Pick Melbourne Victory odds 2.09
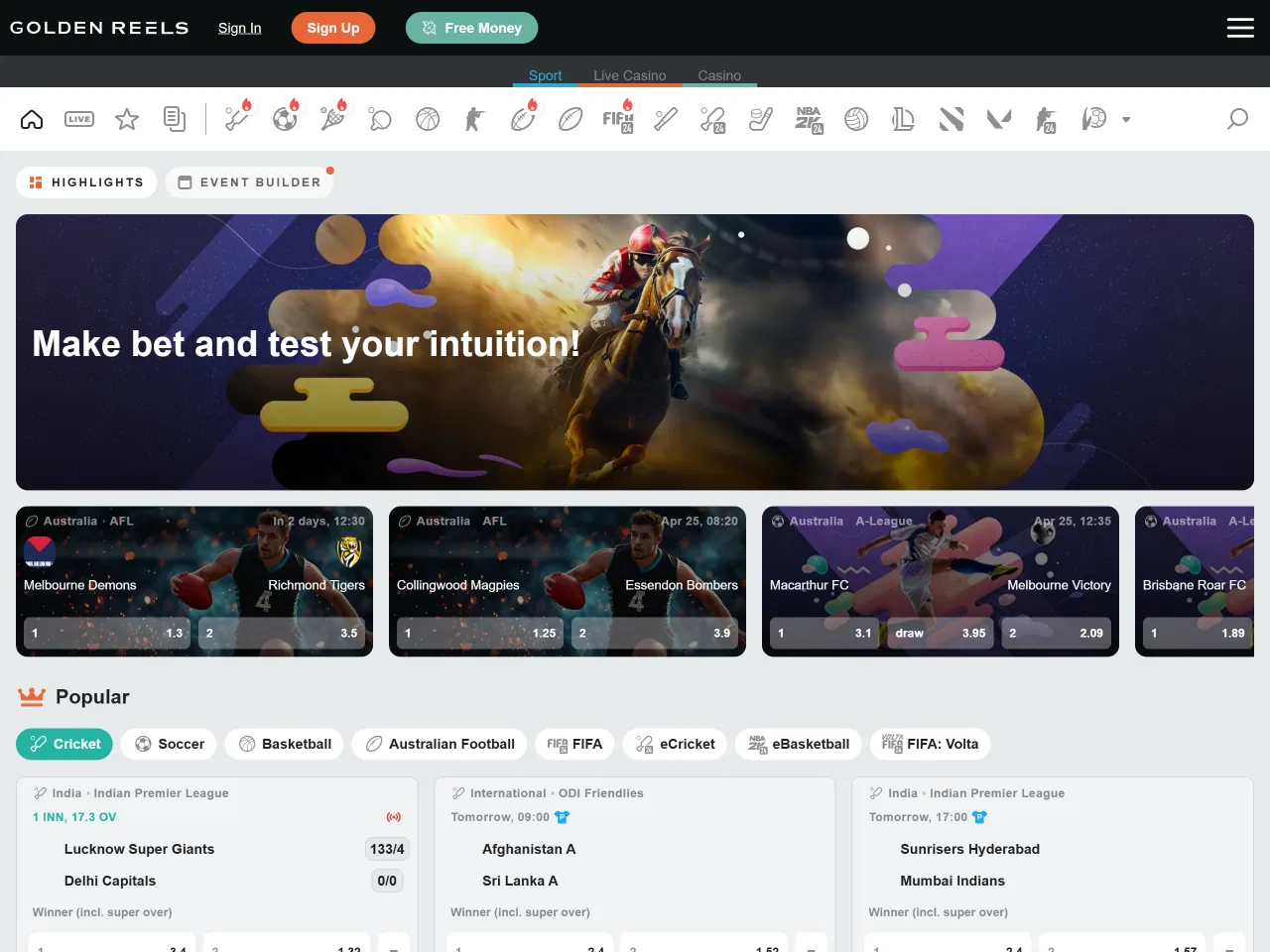1270x952 pixels. click(x=1057, y=633)
